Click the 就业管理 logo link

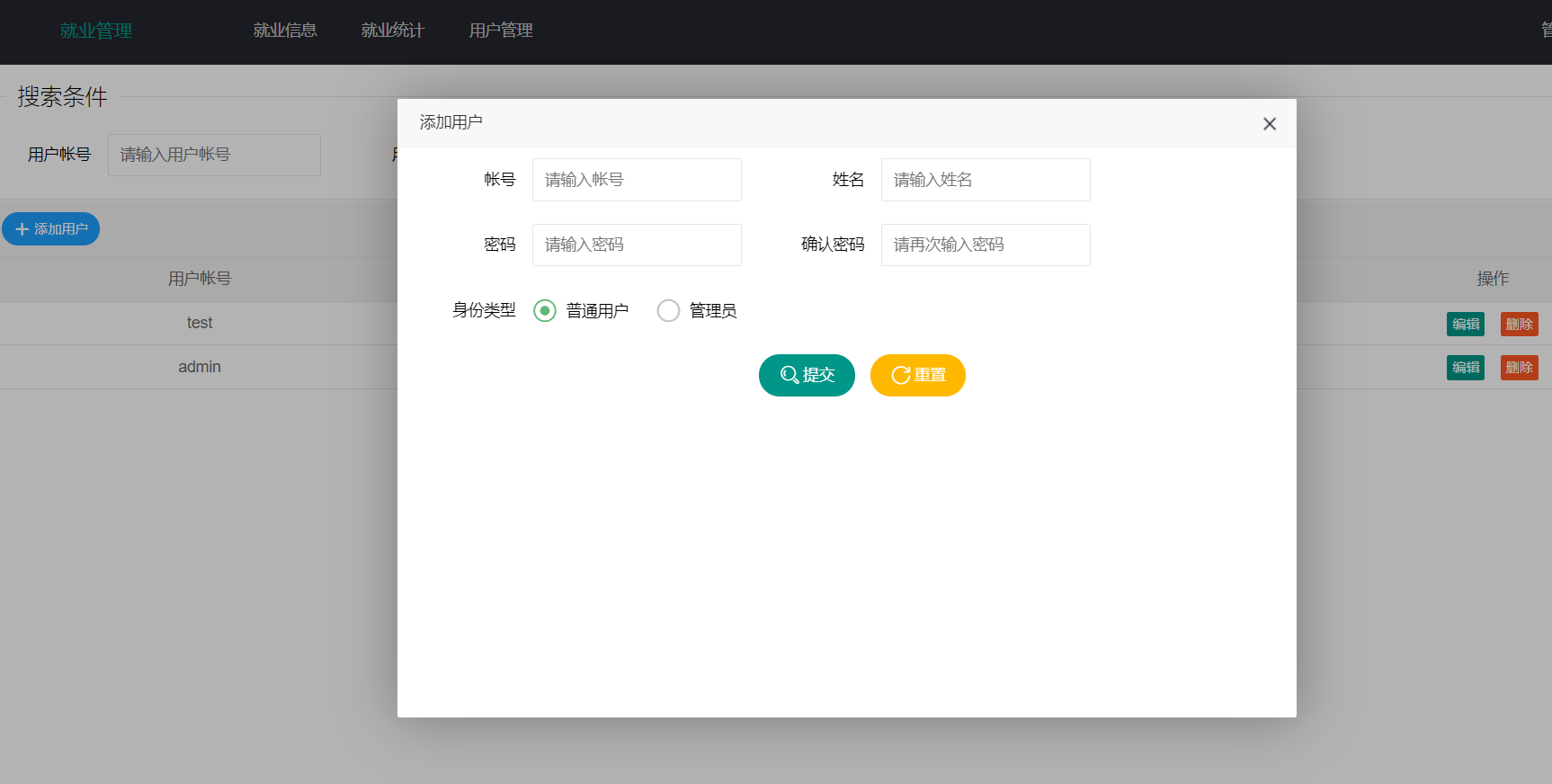(96, 31)
